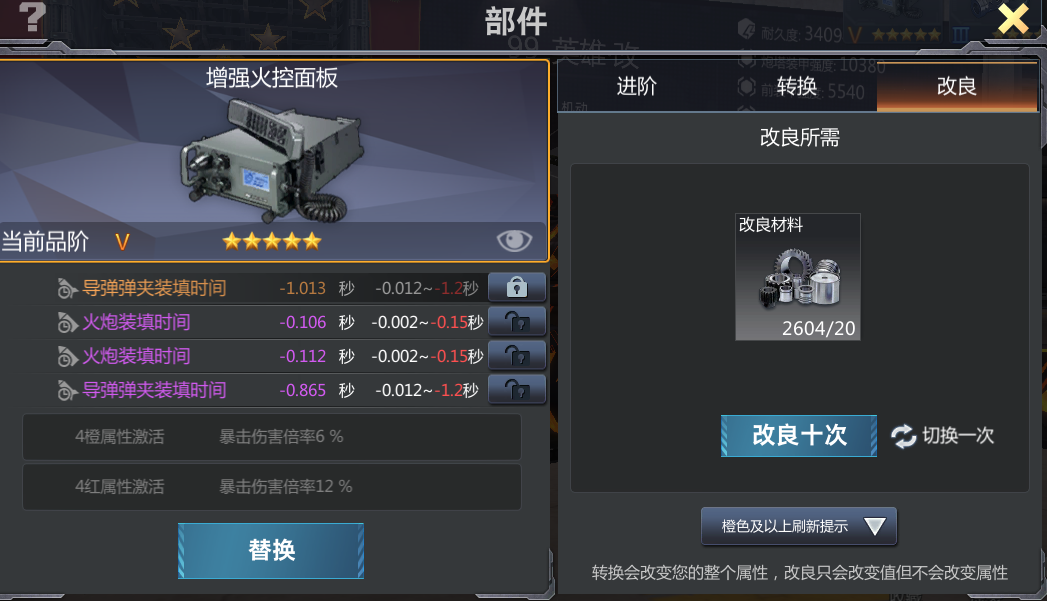Image resolution: width=1047 pixels, height=601 pixels.
Task: Open the 橙色及以上刷新提示 dropdown
Action: point(799,526)
